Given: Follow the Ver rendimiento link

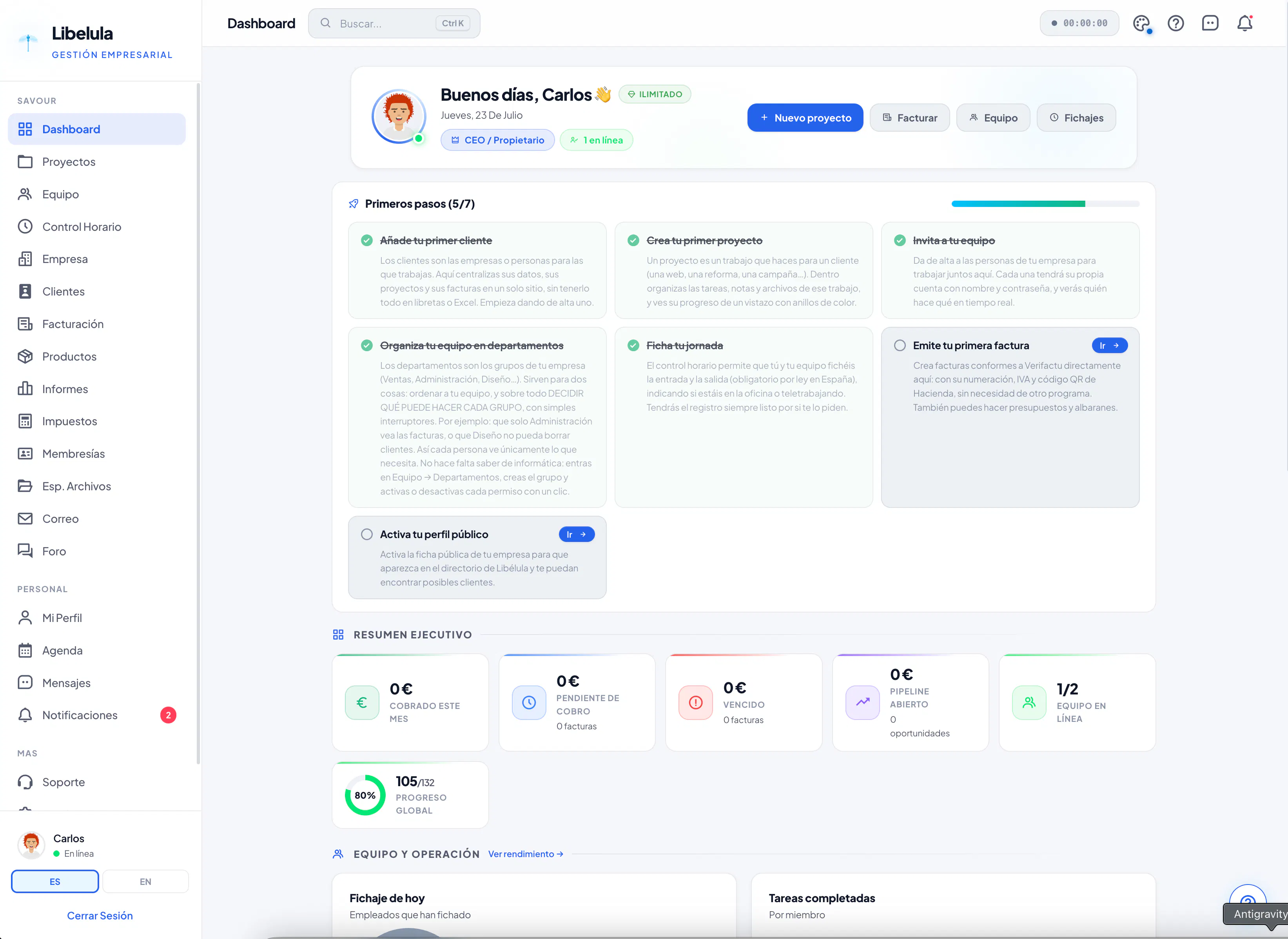Looking at the screenshot, I should click(526, 854).
